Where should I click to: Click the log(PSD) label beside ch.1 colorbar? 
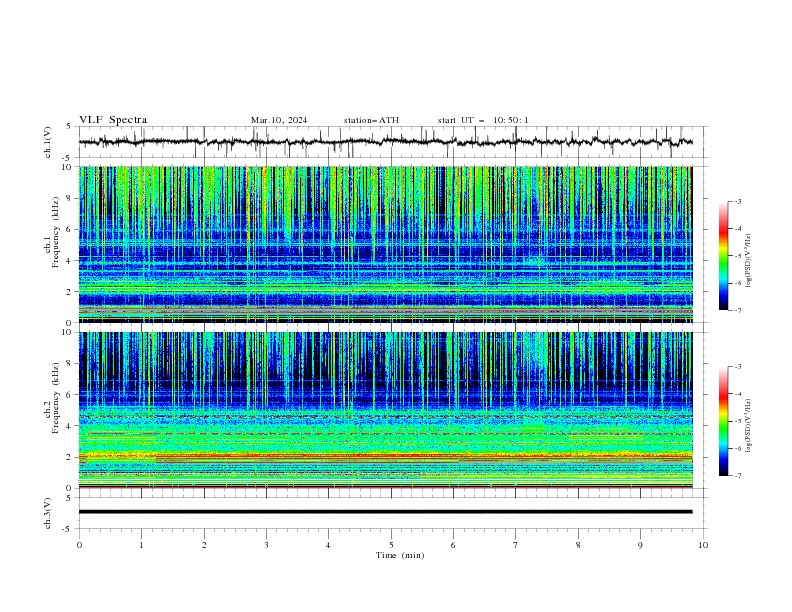(749, 260)
